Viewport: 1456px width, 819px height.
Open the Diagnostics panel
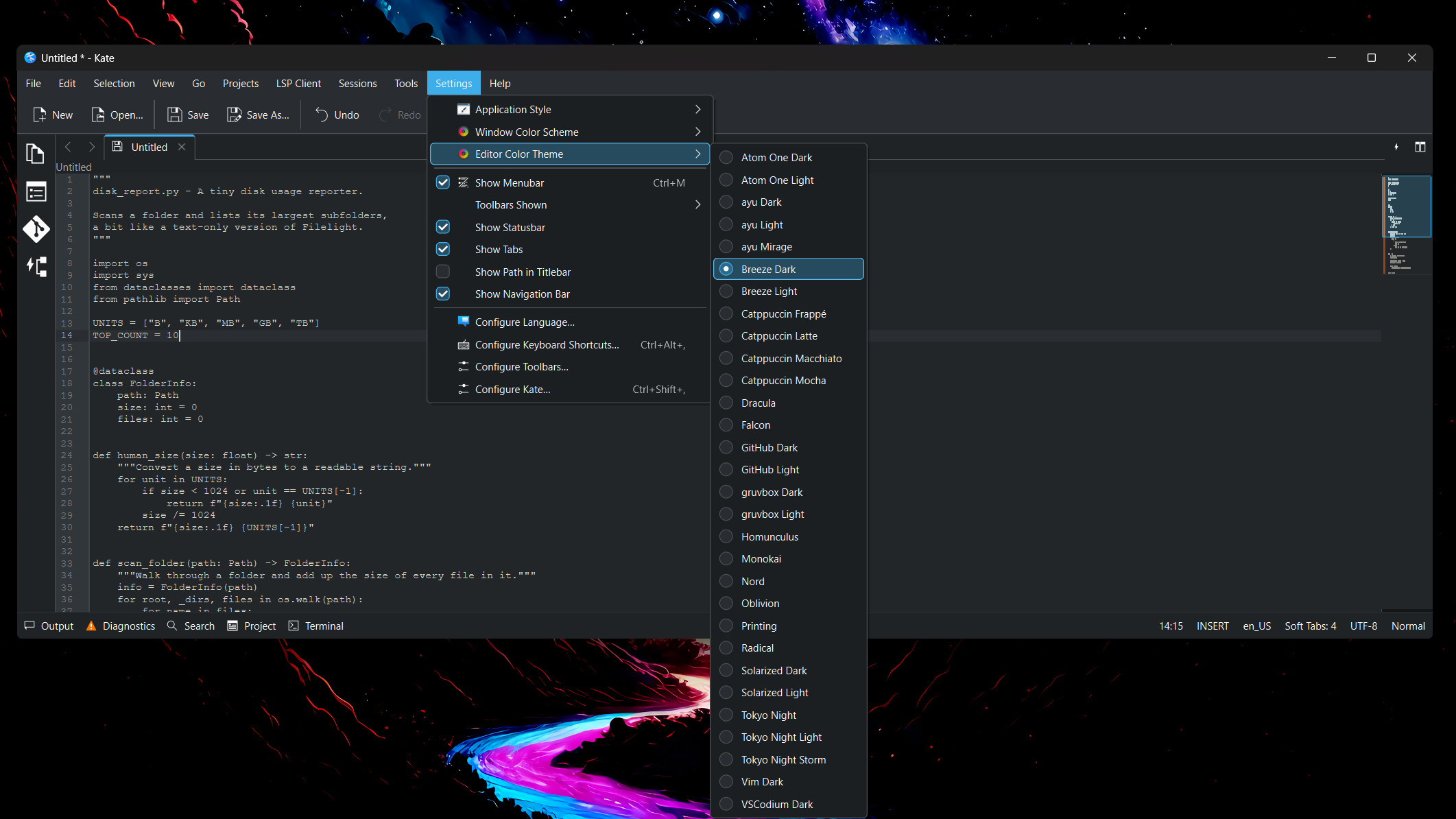coord(121,626)
